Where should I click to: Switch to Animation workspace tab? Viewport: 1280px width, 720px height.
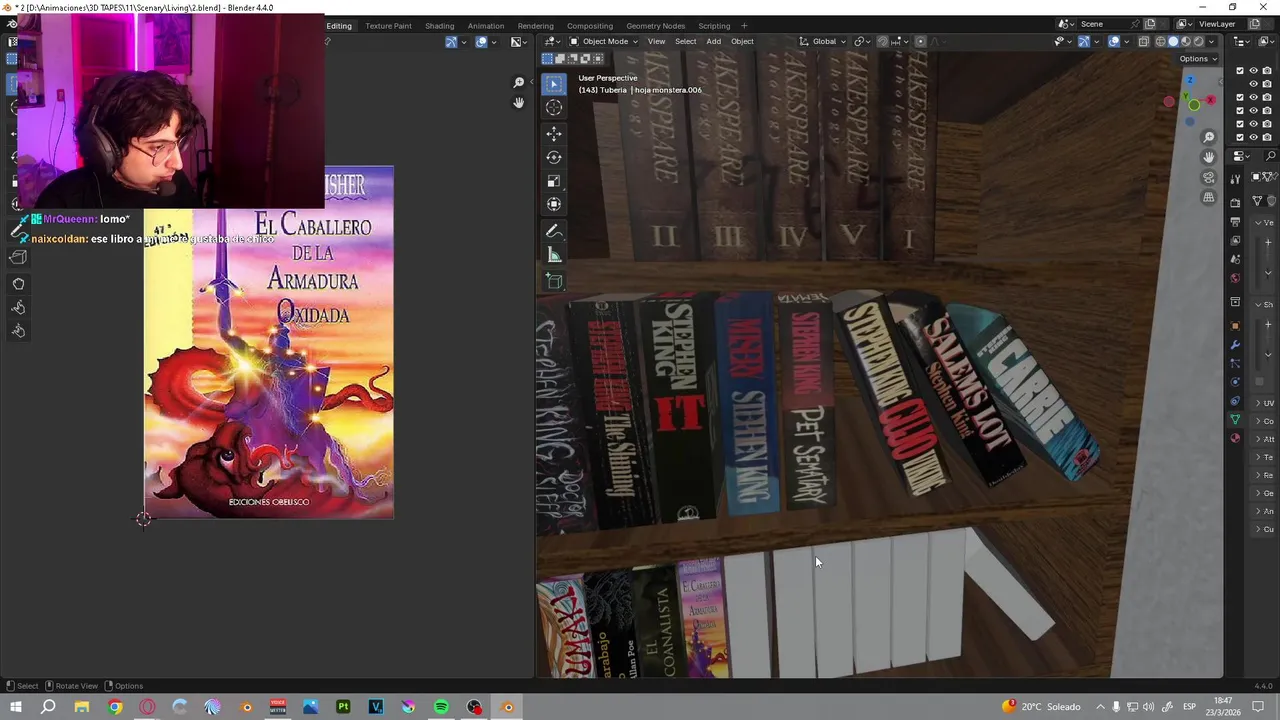tap(486, 25)
